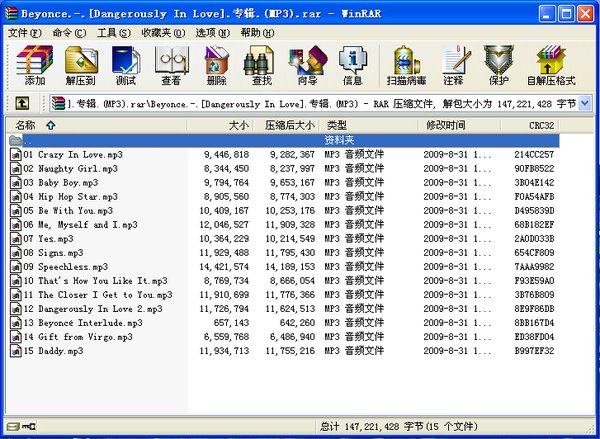Open the 收藏夹(O) menu
The image size is (600, 439).
tap(163, 33)
